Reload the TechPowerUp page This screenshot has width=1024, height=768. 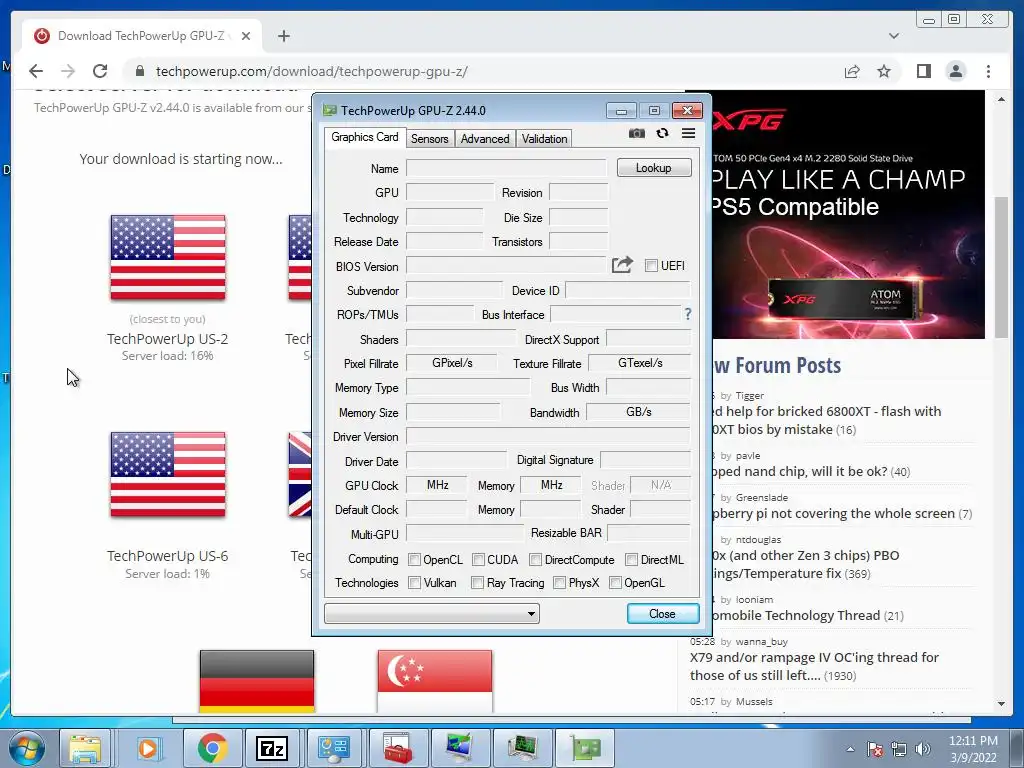100,71
